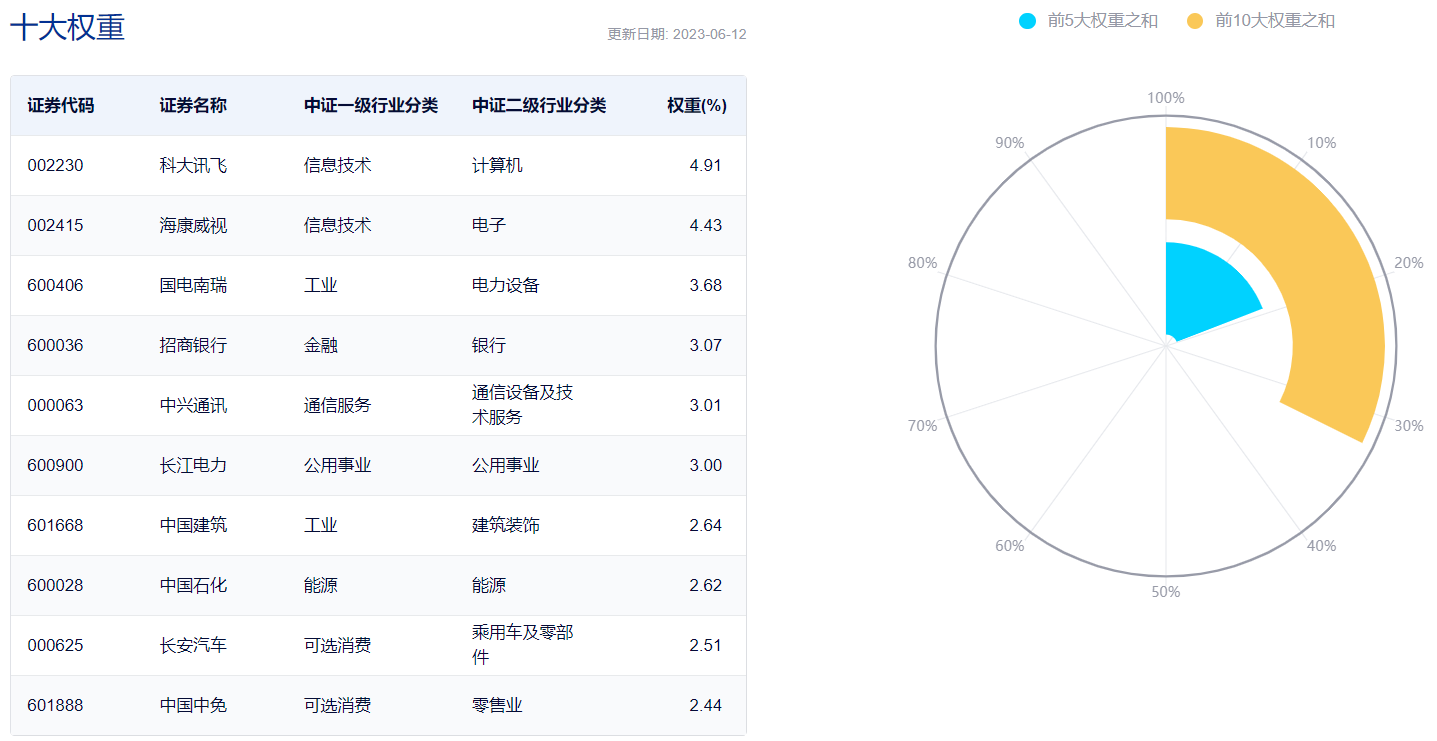Viewport: 1437px width, 741px height.
Task: Select stock code 002230
Action: (x=55, y=165)
